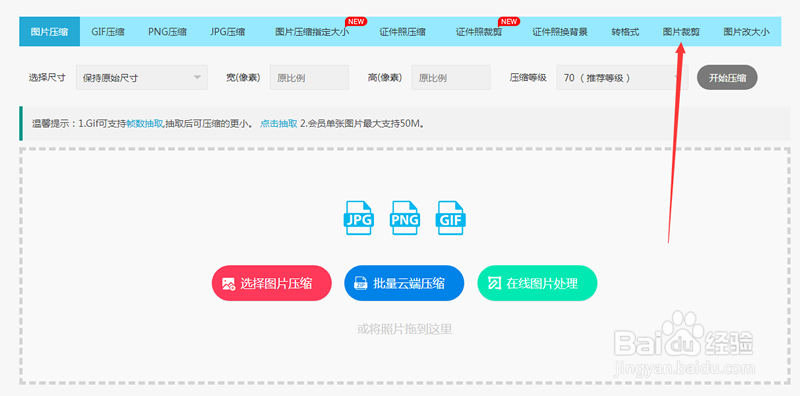The image size is (800, 396).
Task: Switch to PNG压缩 tab
Action: click(167, 32)
